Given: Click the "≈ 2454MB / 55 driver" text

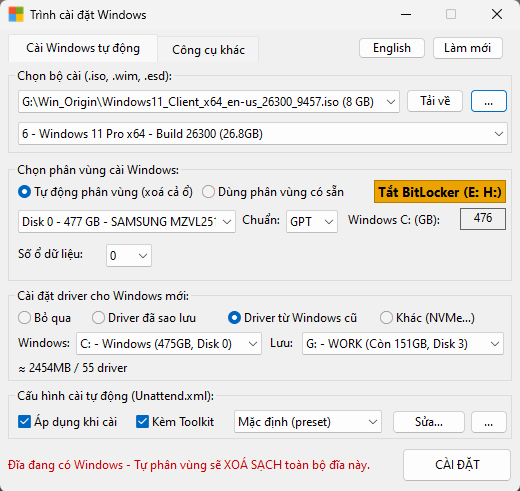Looking at the screenshot, I should click(73, 368).
